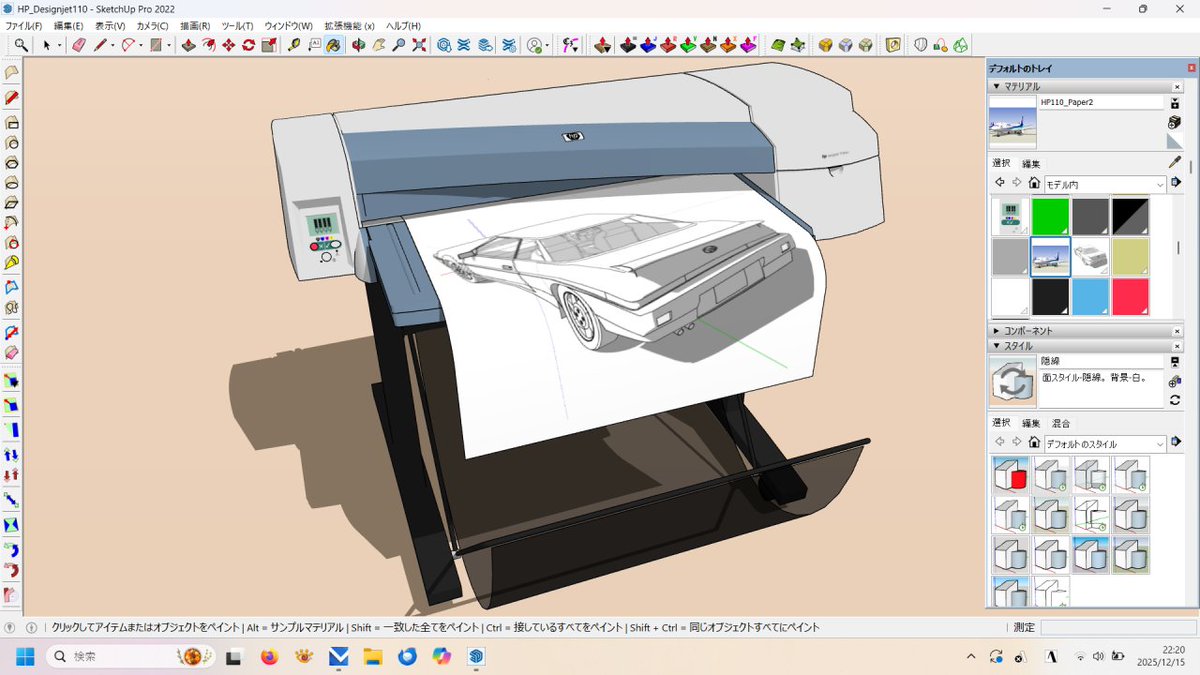Open the 拡張機能 (x) menu
1200x675 pixels.
[x=349, y=25]
